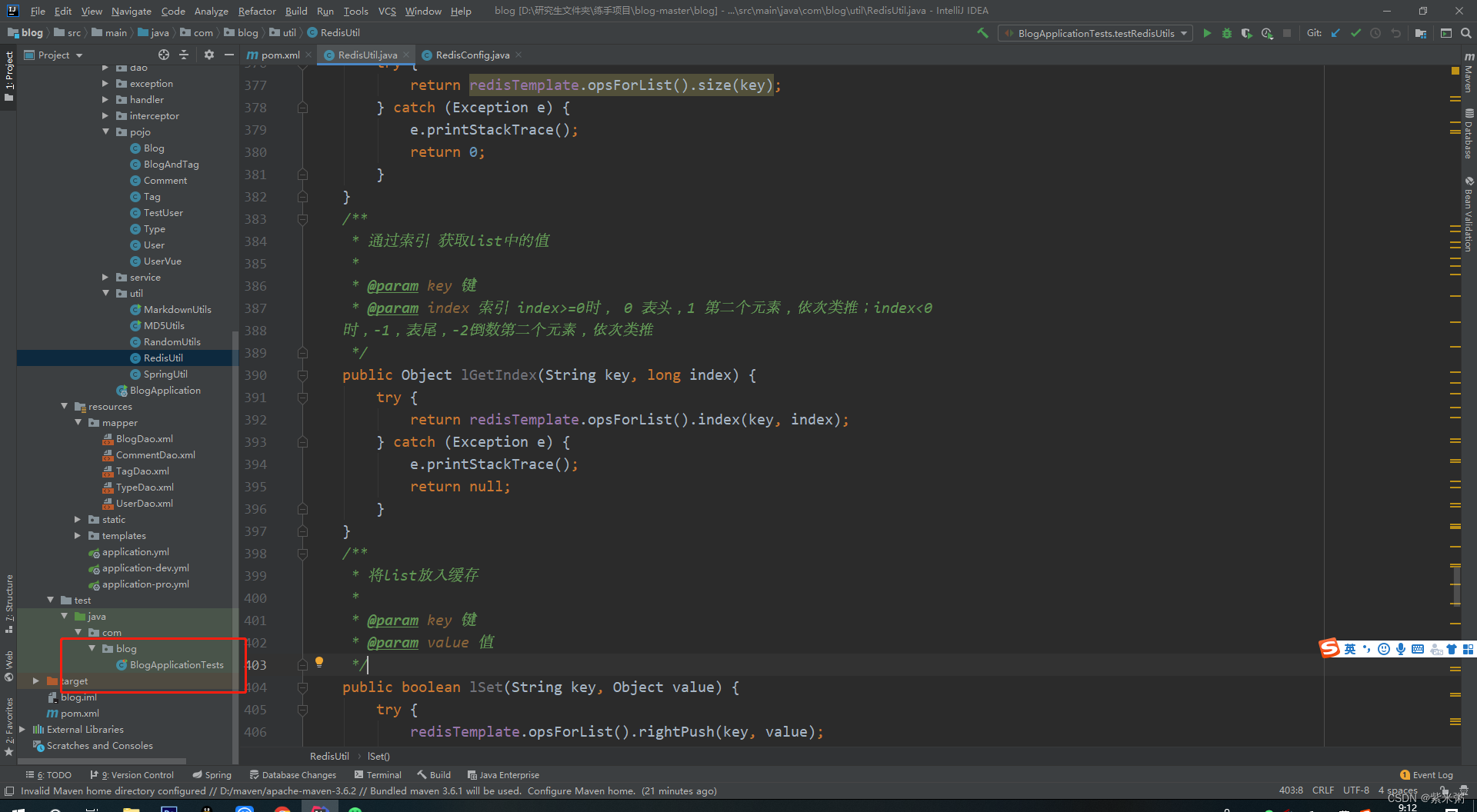Open the TODO tool window
The image size is (1477, 812).
coord(48,775)
